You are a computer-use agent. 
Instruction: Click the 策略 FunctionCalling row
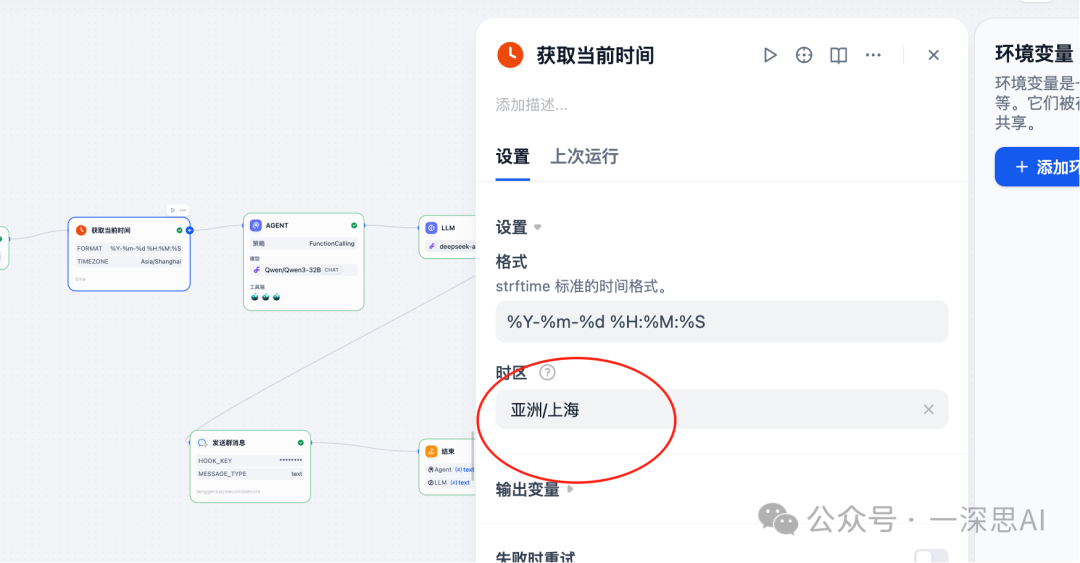[x=303, y=243]
